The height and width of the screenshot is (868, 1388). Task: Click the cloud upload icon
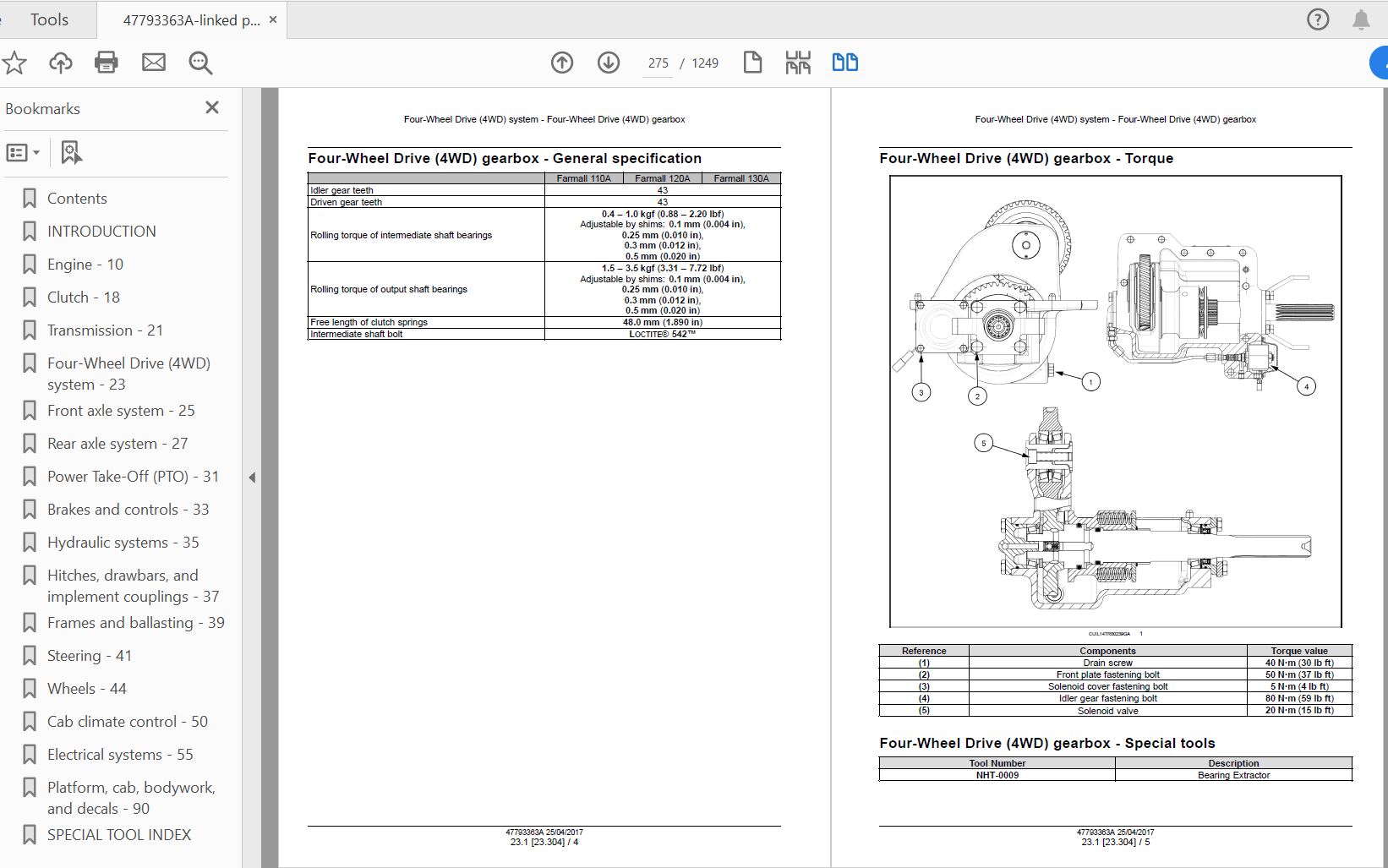click(60, 63)
